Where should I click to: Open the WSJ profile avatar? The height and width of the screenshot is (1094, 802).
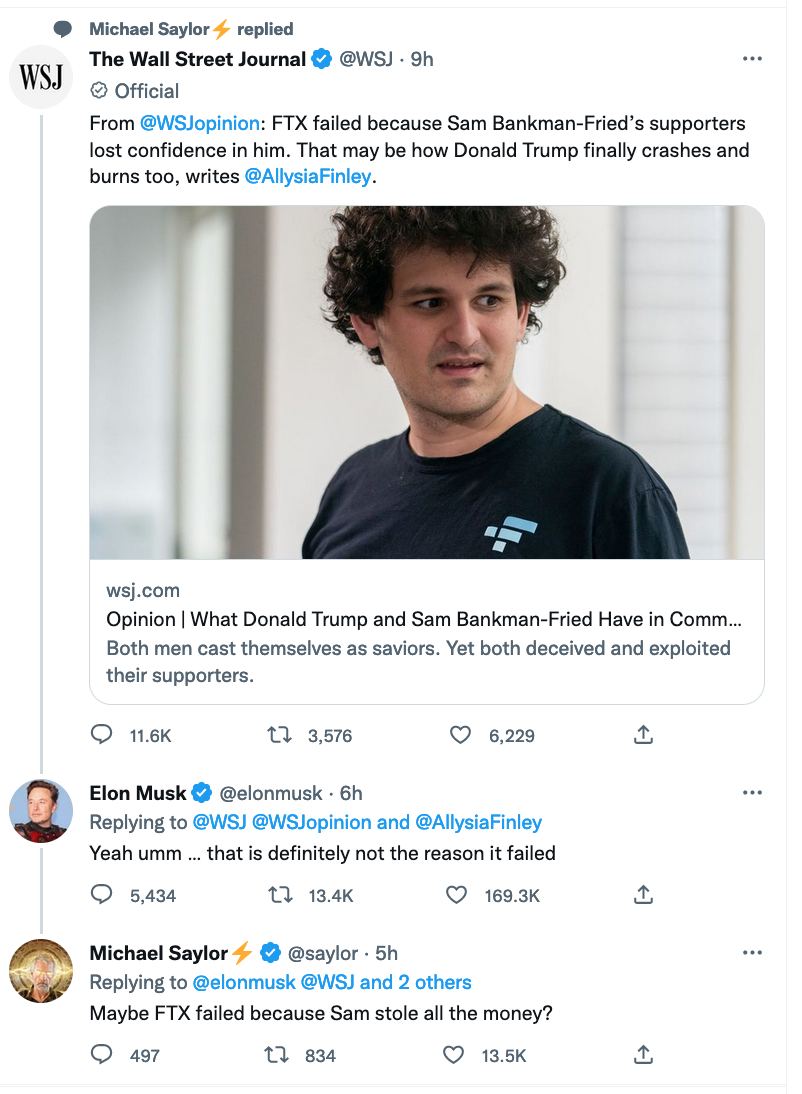[41, 77]
